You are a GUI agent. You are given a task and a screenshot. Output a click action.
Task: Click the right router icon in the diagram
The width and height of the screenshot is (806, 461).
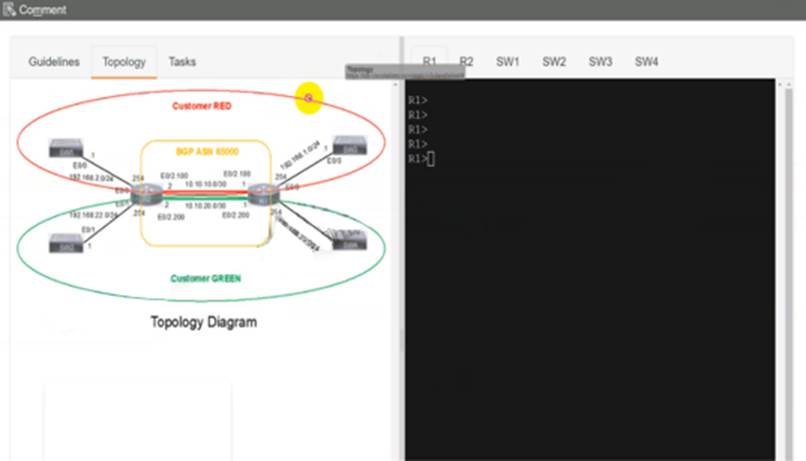(263, 195)
